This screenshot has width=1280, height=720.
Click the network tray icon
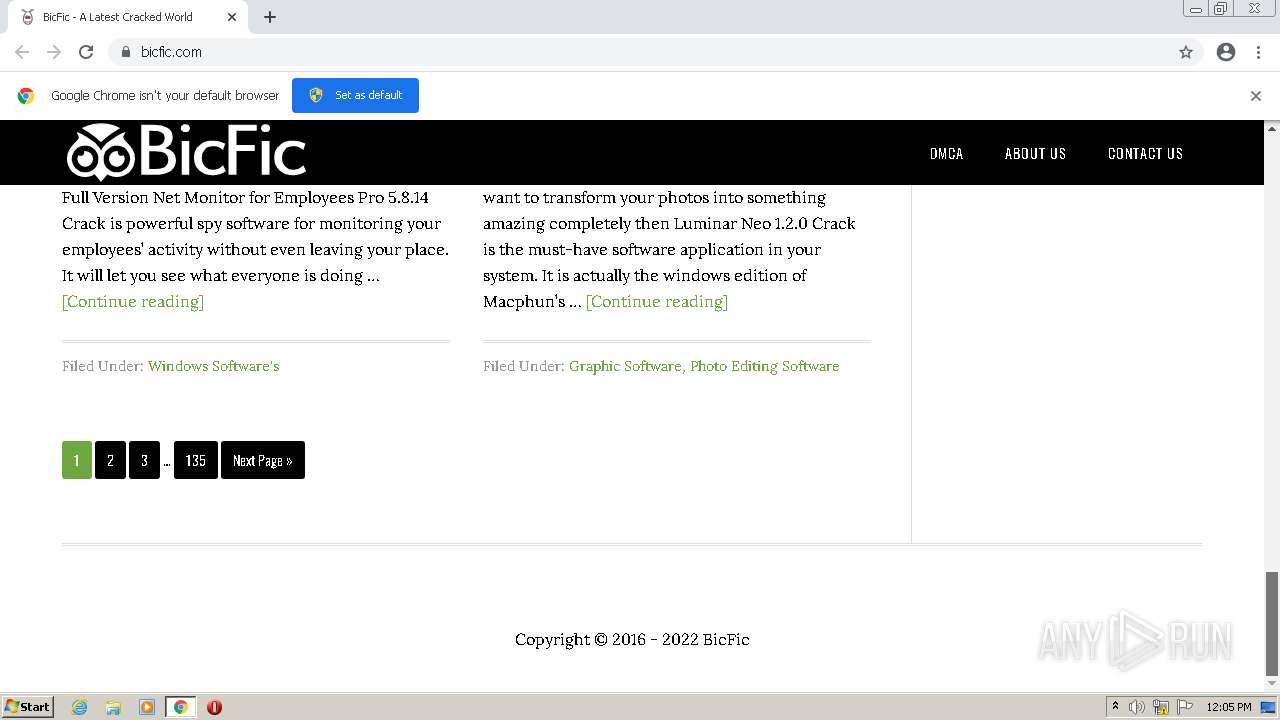(1161, 707)
